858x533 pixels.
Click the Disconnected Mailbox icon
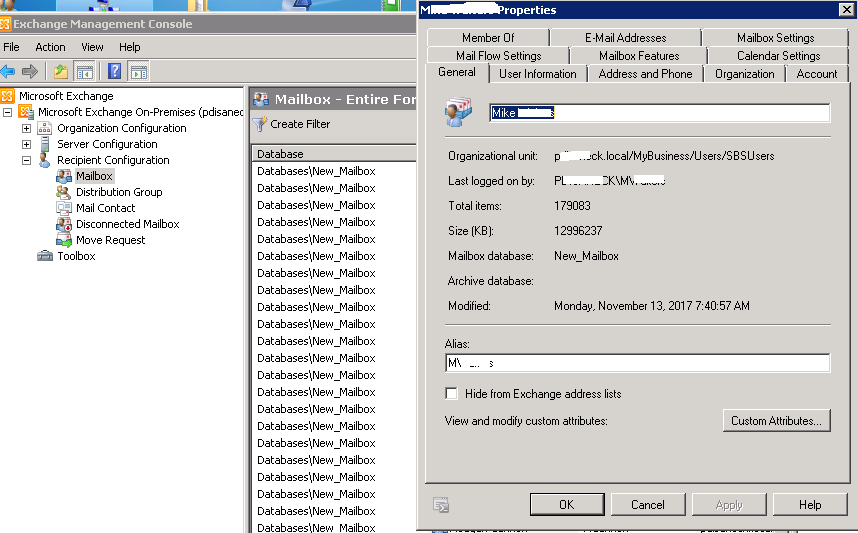tap(64, 224)
